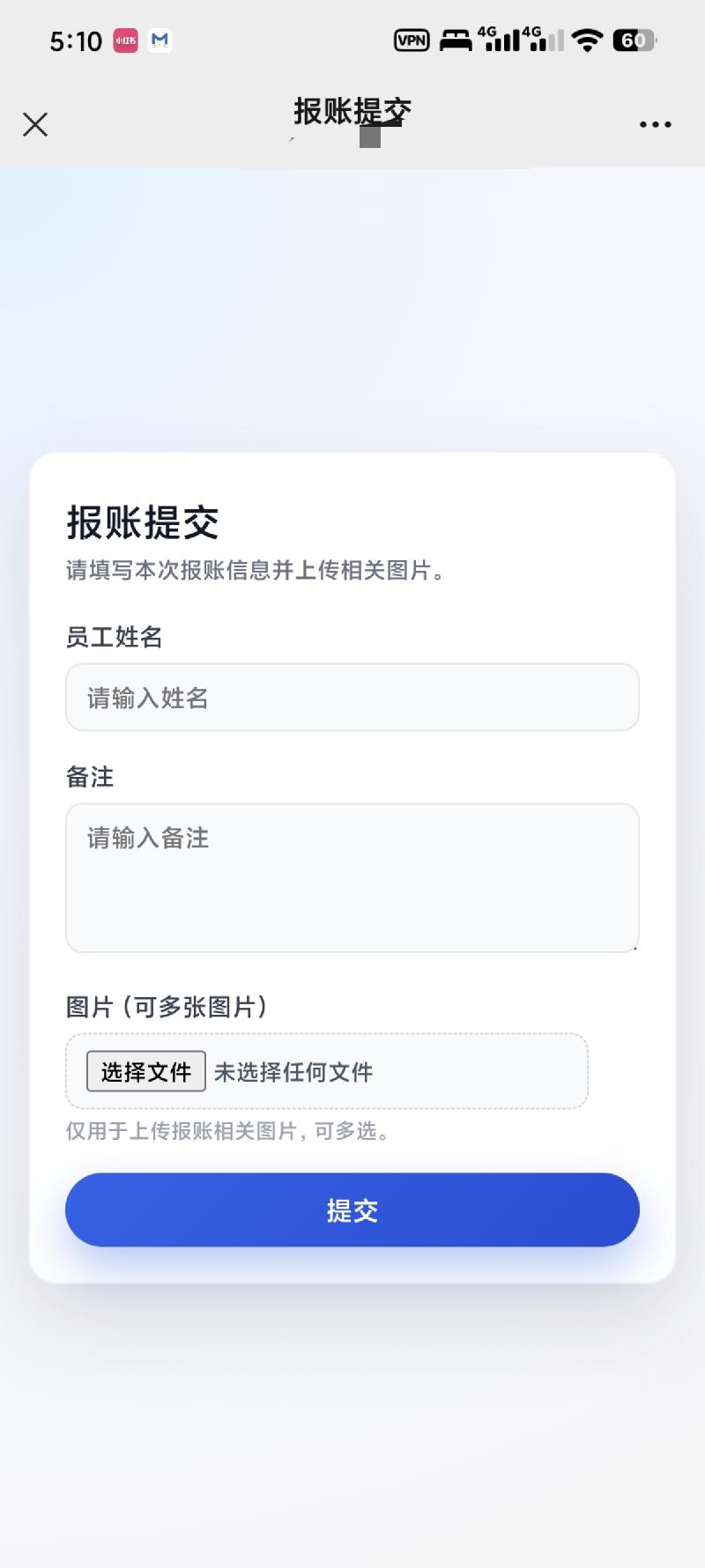705x1568 pixels.
Task: Tap the 5:10 clock in status bar
Action: pyautogui.click(x=76, y=41)
